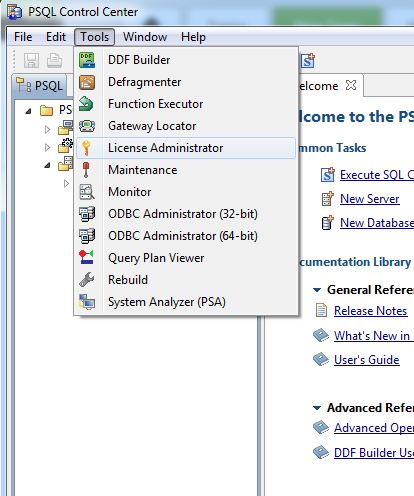Click the Gateway Locator icon
This screenshot has width=414, height=496.
87,126
